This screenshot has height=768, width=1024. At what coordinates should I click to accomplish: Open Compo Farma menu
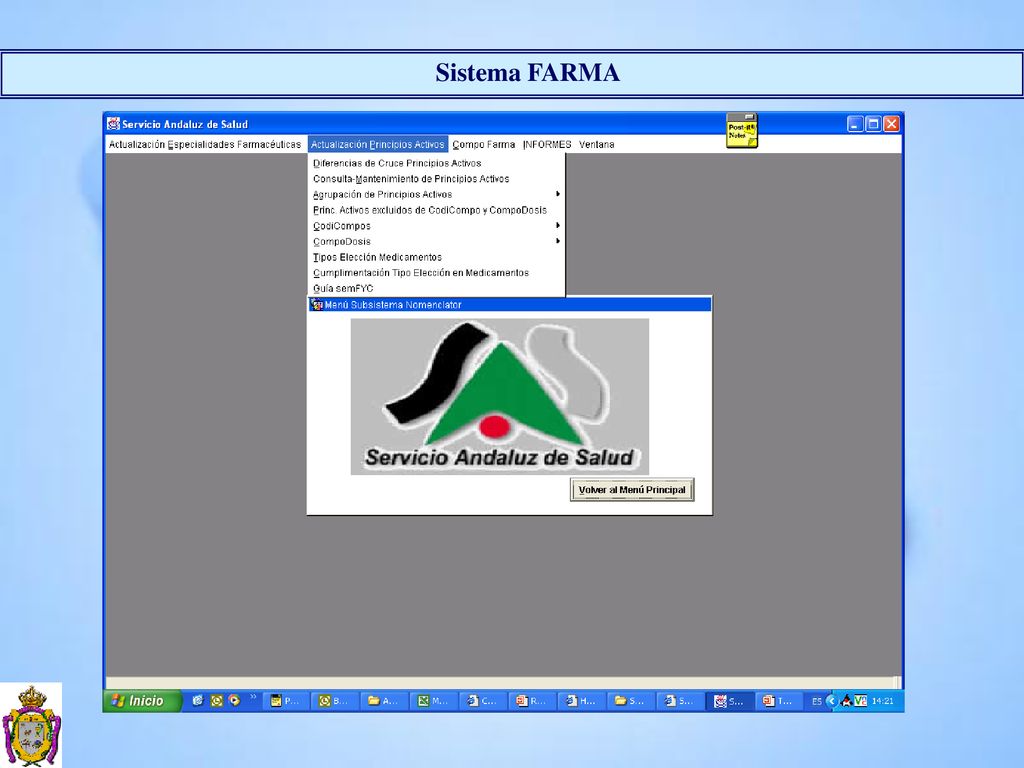483,144
